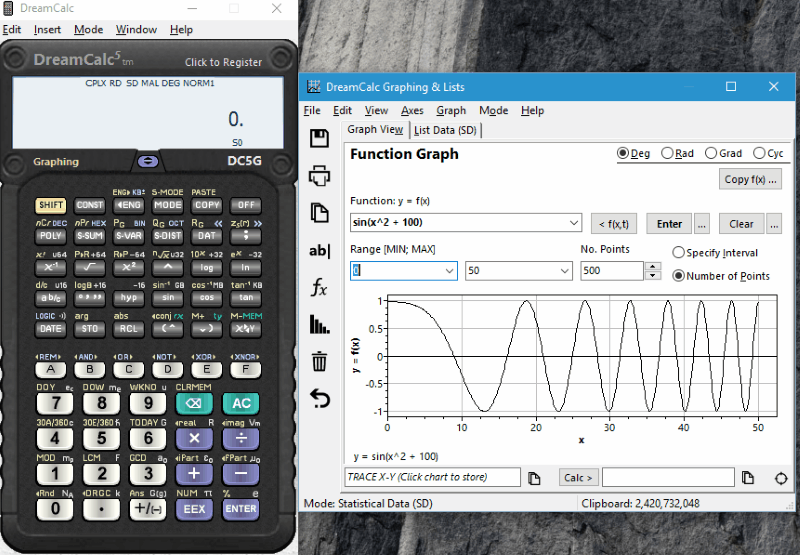Click the TRACE X-Y text field

pyautogui.click(x=433, y=477)
